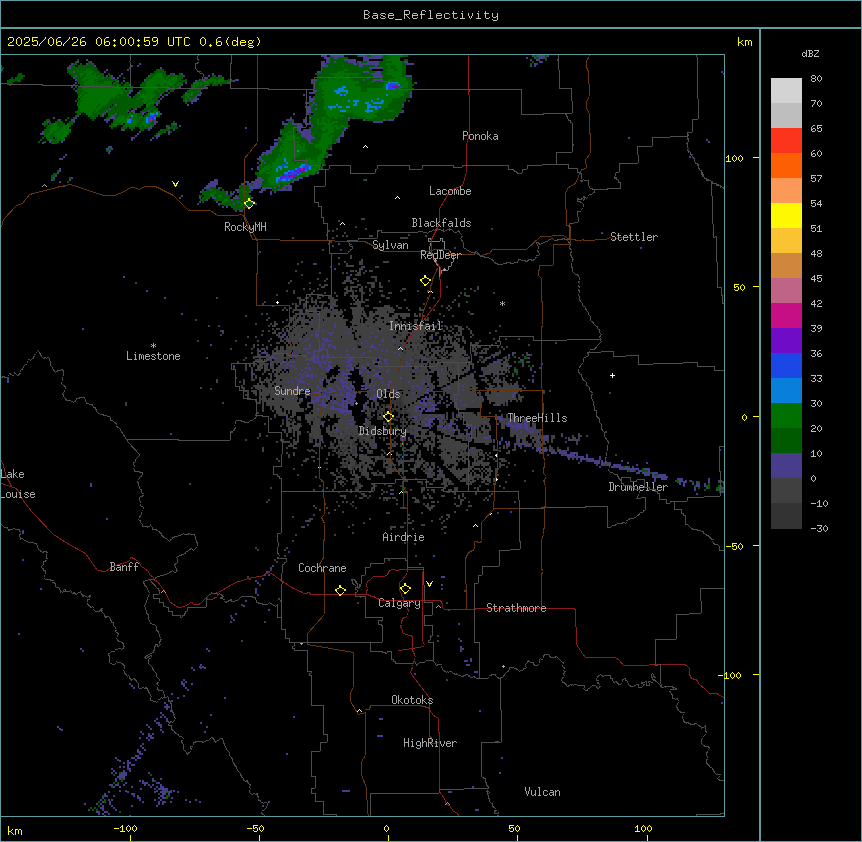Click the Lake Louise label
The width and height of the screenshot is (862, 842).
(18, 484)
